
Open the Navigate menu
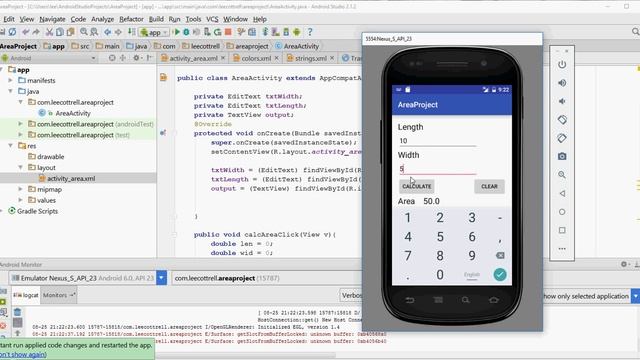(52, 19)
